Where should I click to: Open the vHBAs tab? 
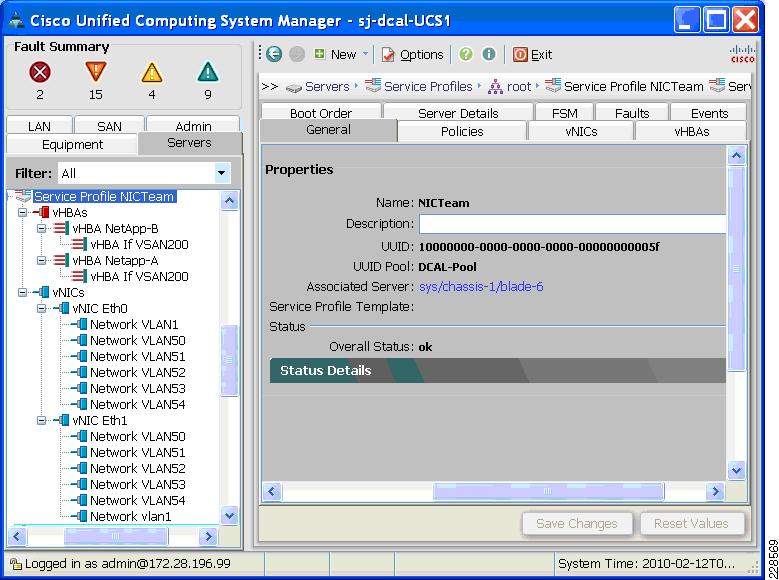coord(691,132)
